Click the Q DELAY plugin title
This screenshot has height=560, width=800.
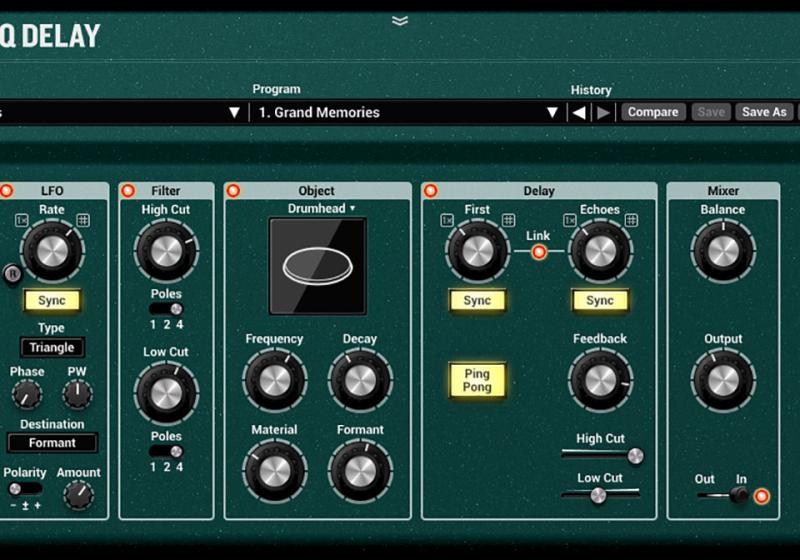[x=50, y=36]
